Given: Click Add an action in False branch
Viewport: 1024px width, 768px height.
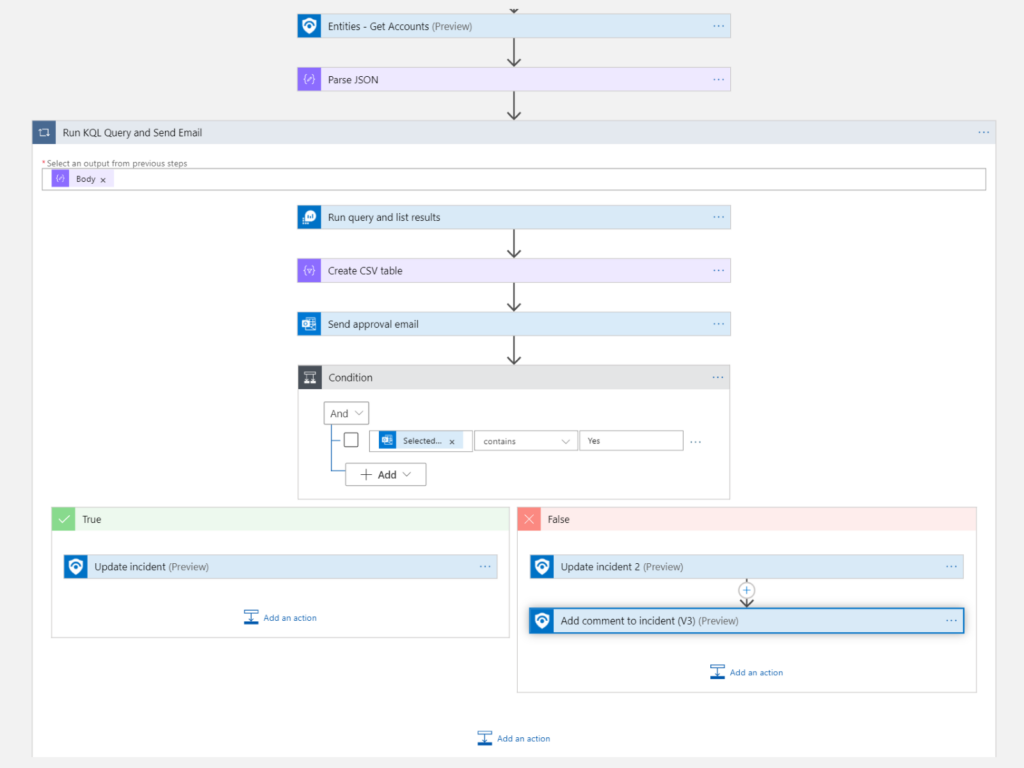Looking at the screenshot, I should pos(746,672).
